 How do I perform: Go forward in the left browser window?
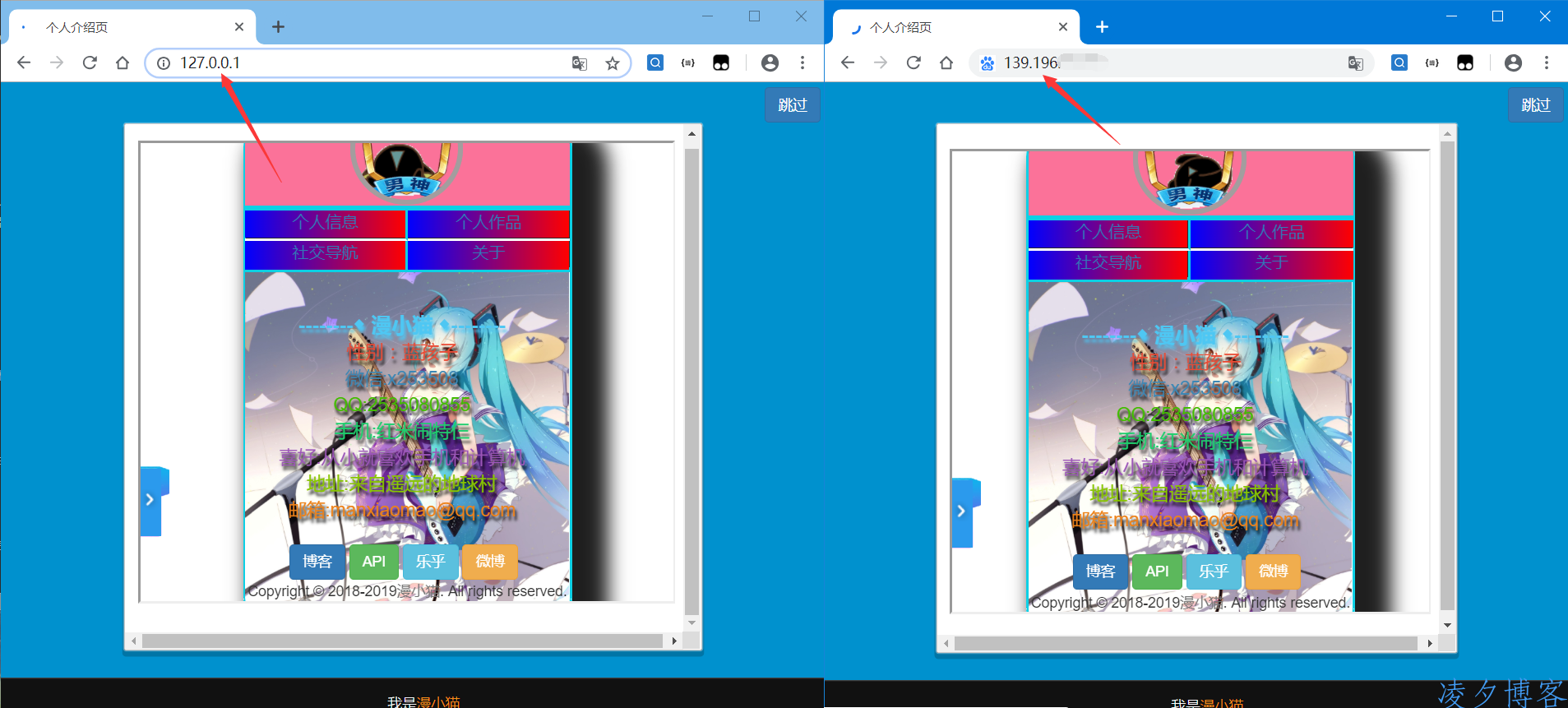click(x=57, y=62)
